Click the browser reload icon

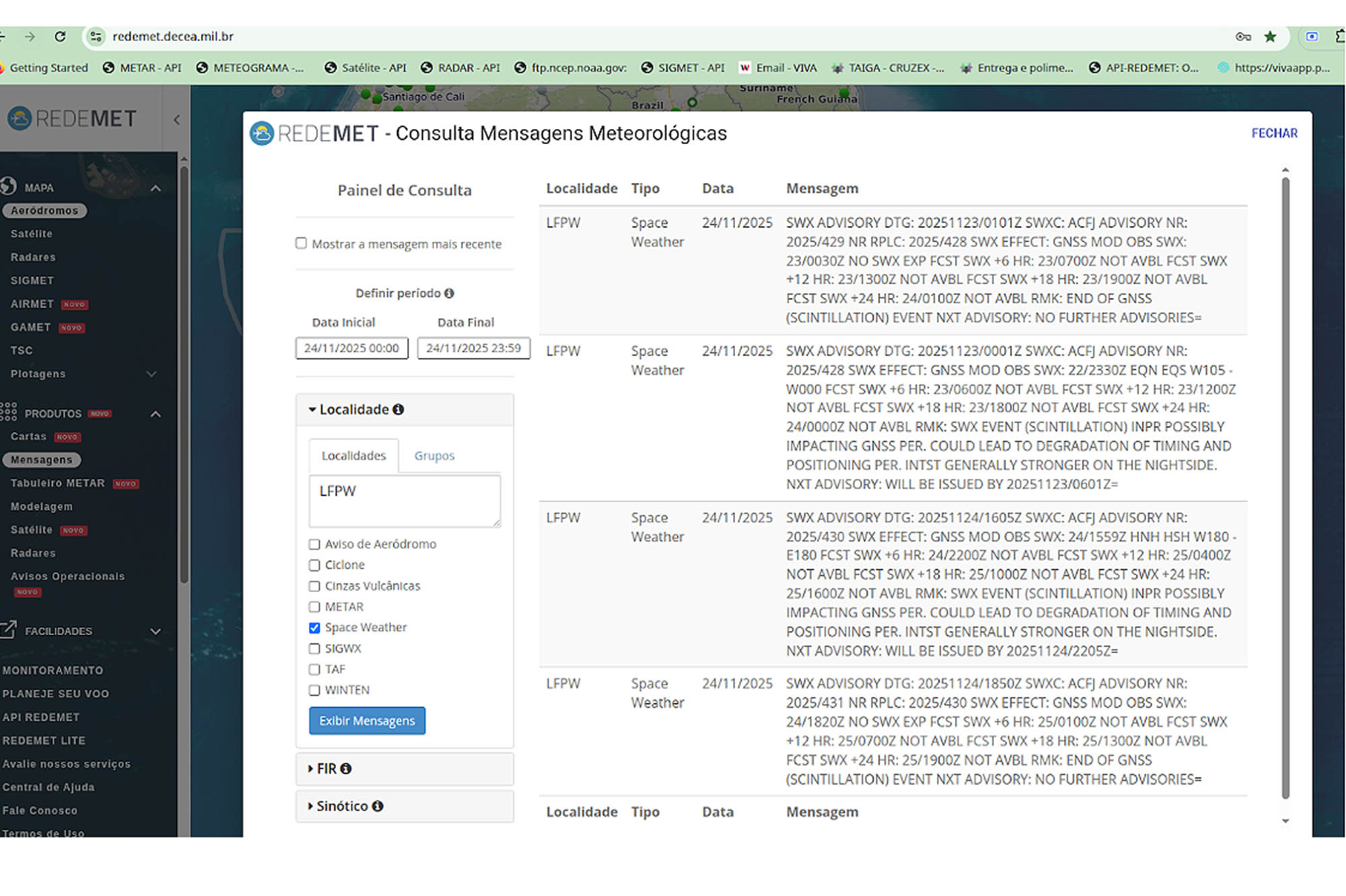tap(60, 36)
